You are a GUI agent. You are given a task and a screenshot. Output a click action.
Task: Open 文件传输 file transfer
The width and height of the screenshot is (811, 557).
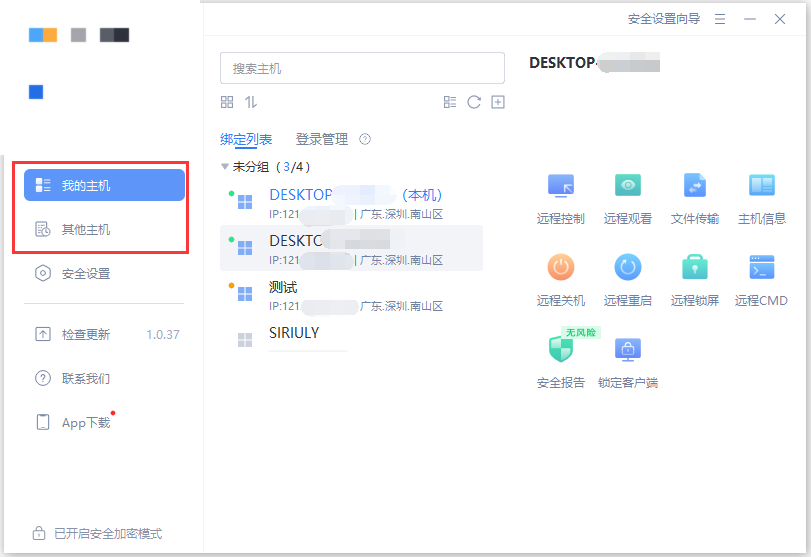[x=695, y=199]
